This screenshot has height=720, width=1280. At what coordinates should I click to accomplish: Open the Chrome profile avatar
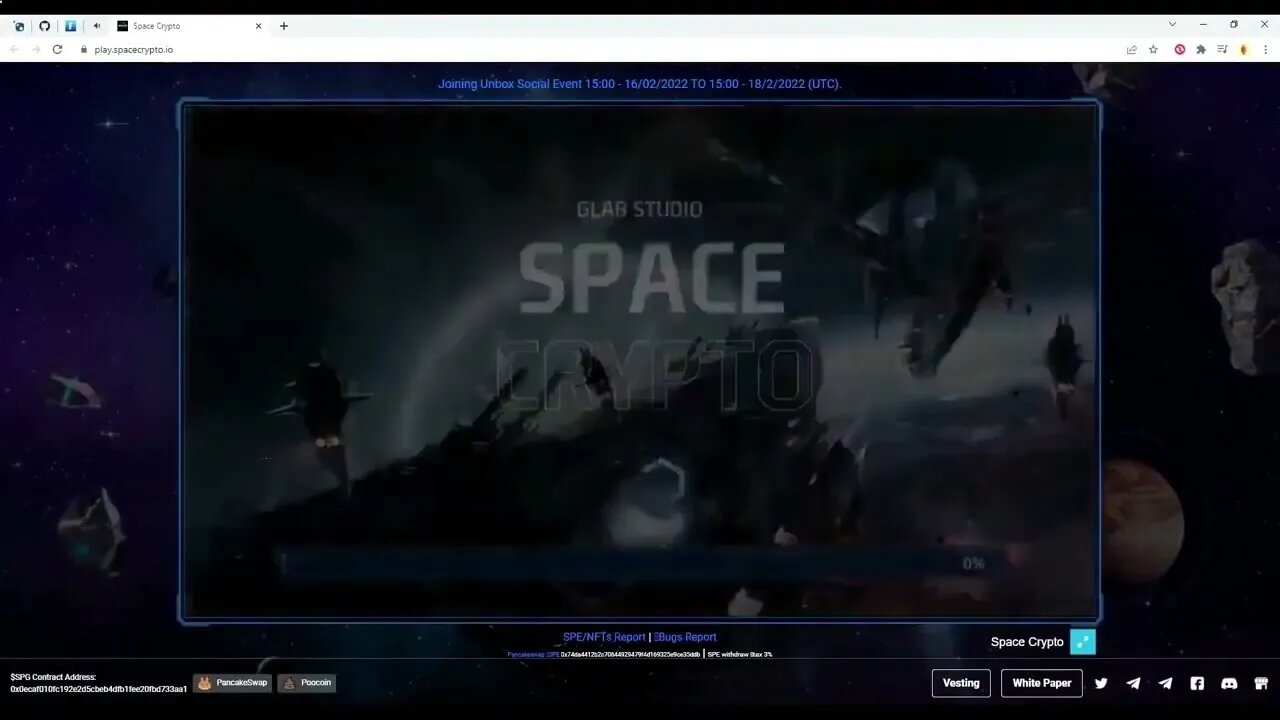[x=1244, y=49]
